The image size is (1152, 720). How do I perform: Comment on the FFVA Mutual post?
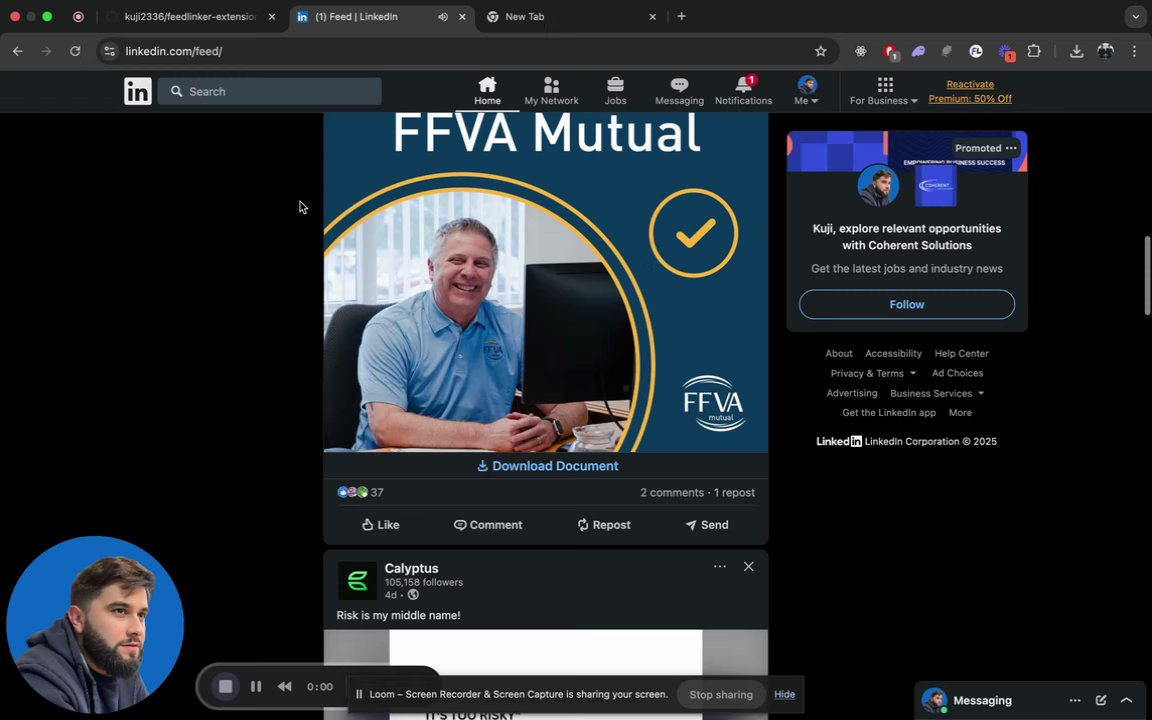488,525
